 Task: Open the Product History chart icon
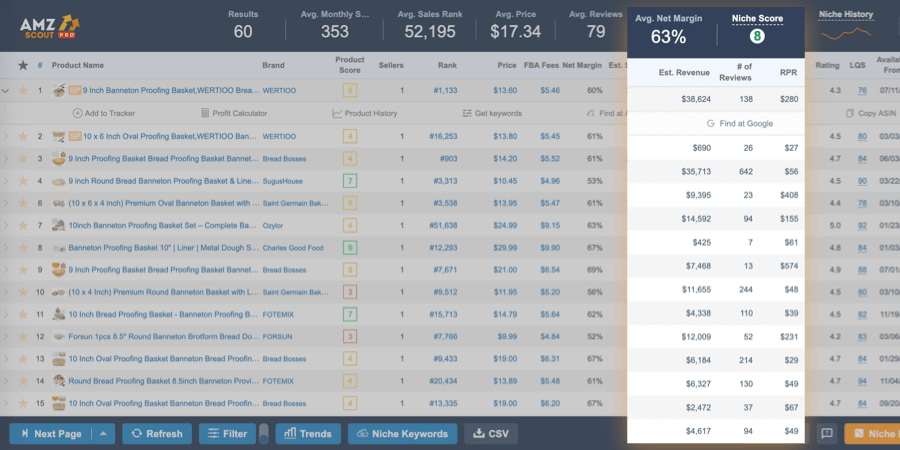[337, 114]
